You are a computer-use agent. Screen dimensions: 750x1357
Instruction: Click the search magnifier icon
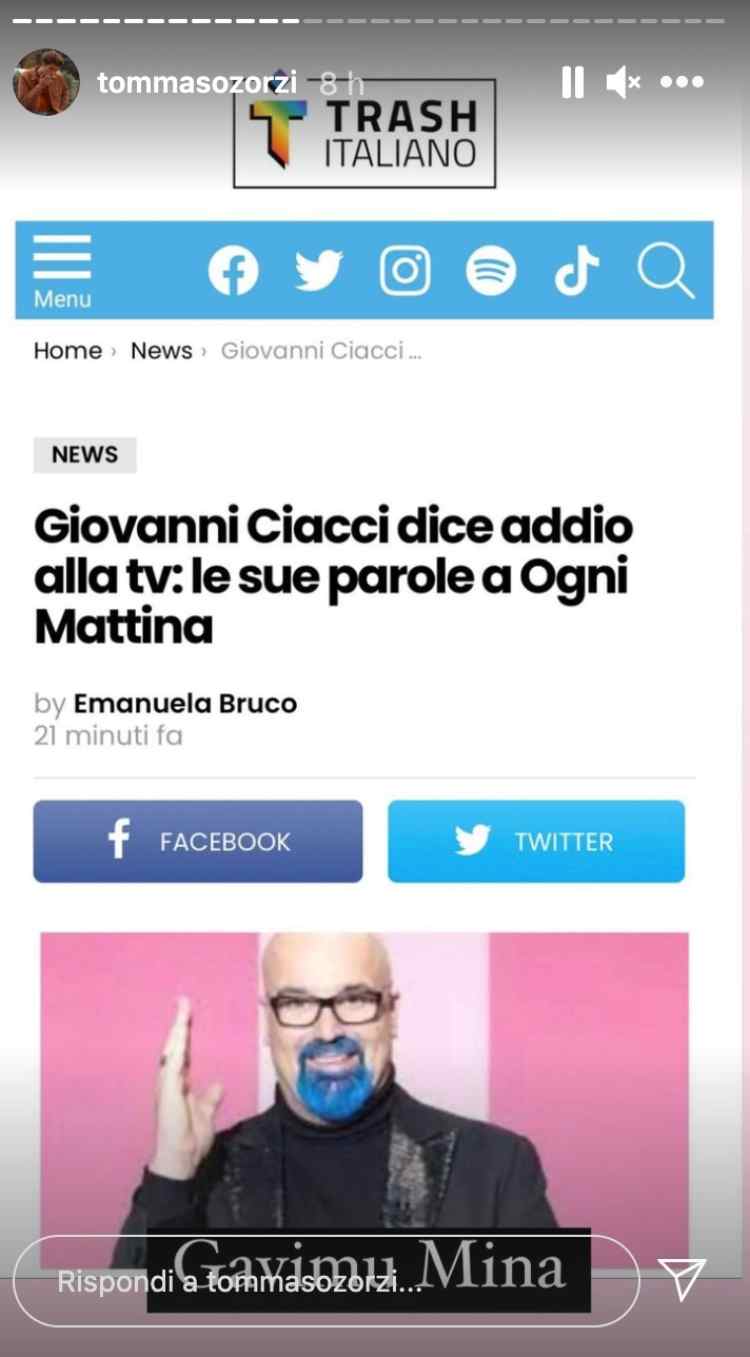pyautogui.click(x=666, y=271)
